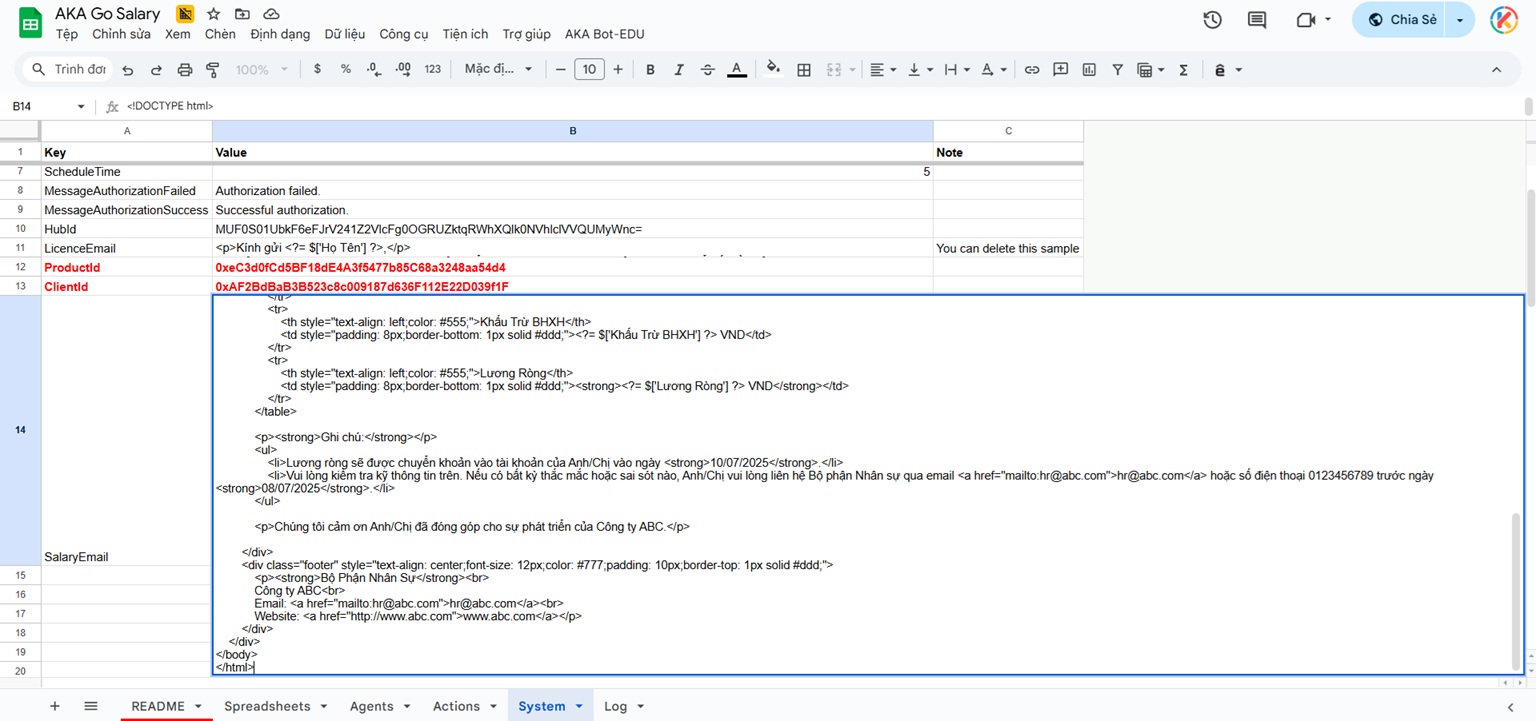
Task: Increase font size with plus button
Action: (618, 70)
